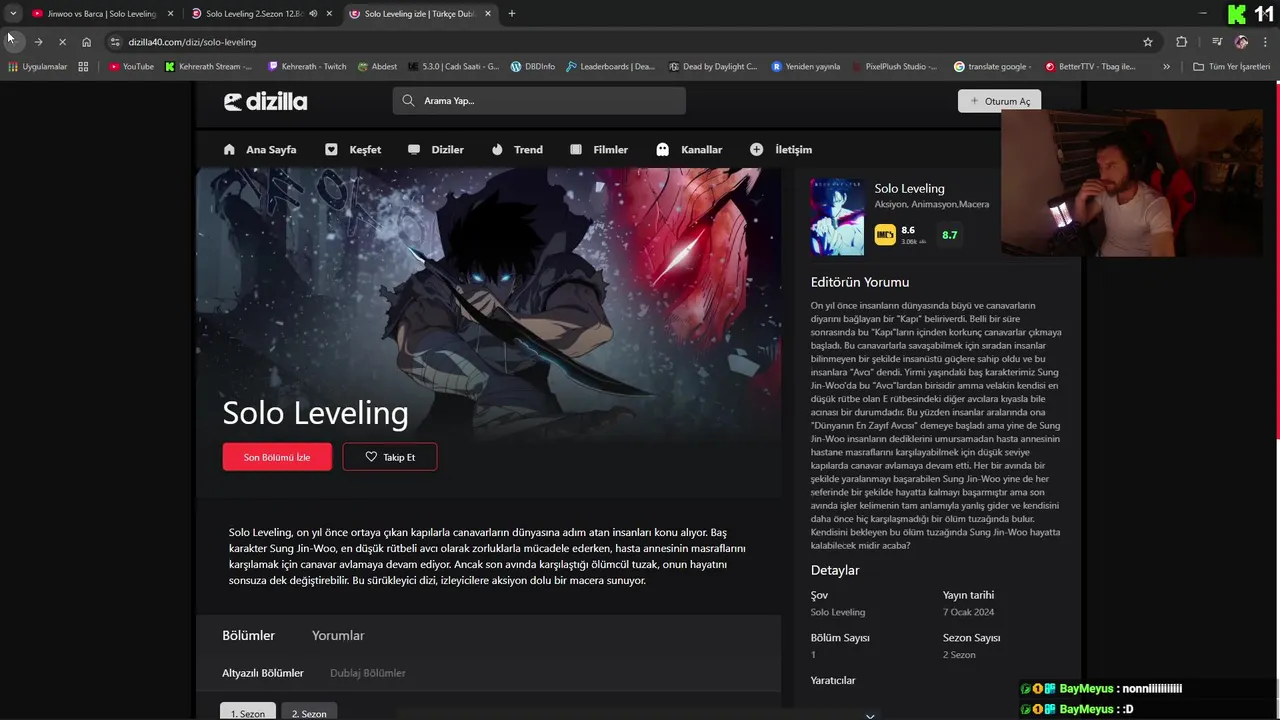Screen dimensions: 1280x720
Task: Click the address bar URL
Action: [x=192, y=42]
